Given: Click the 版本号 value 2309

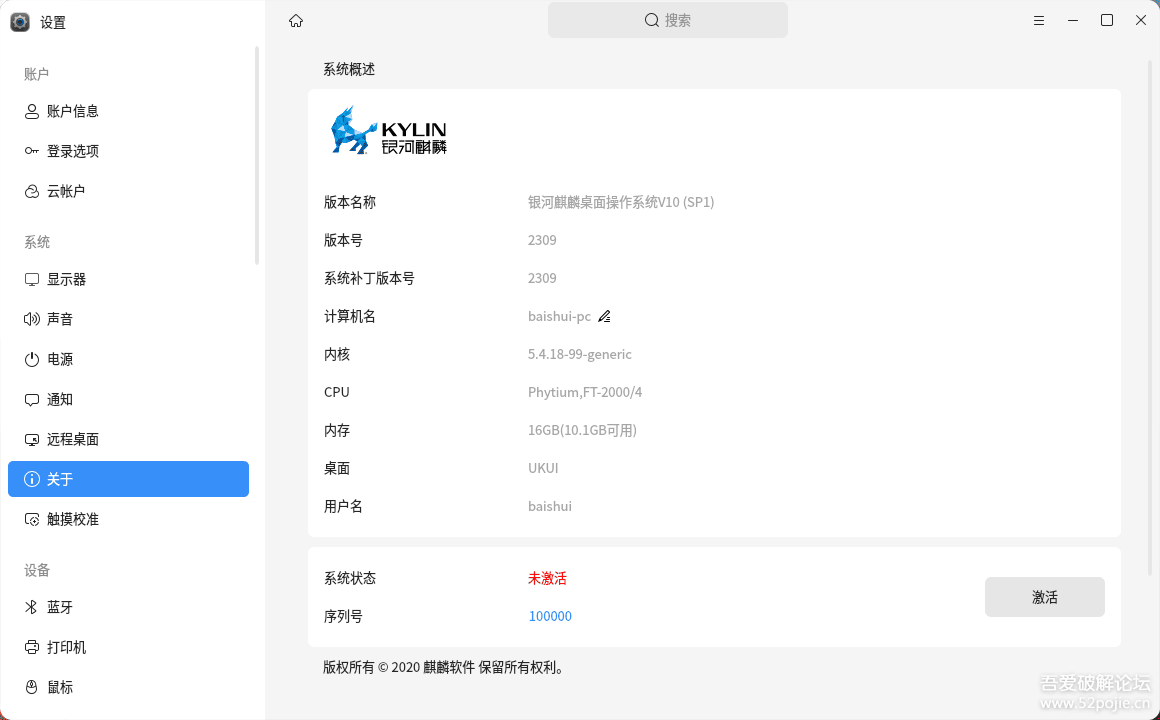Looking at the screenshot, I should (542, 240).
